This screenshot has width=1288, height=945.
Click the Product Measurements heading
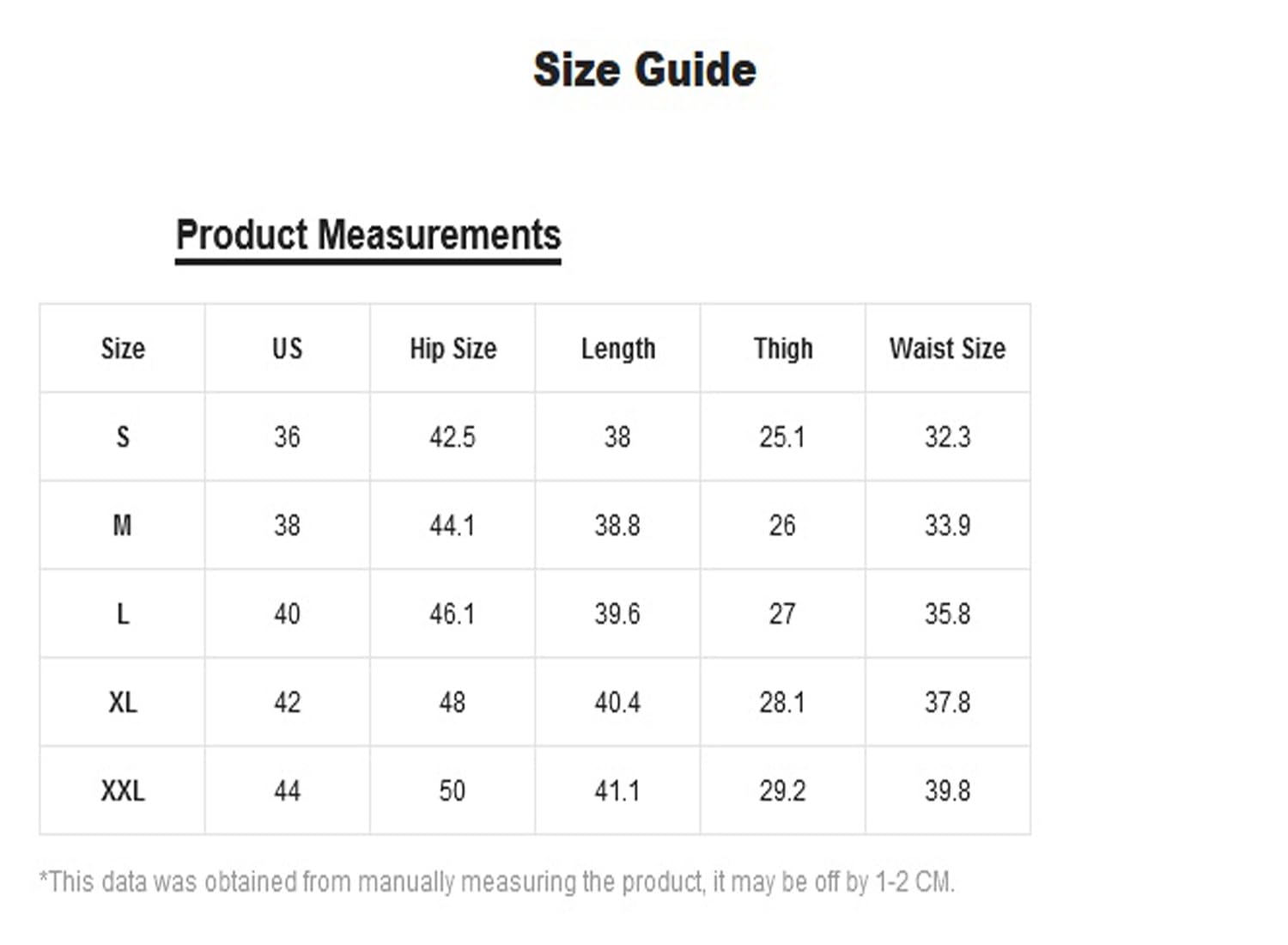point(368,235)
